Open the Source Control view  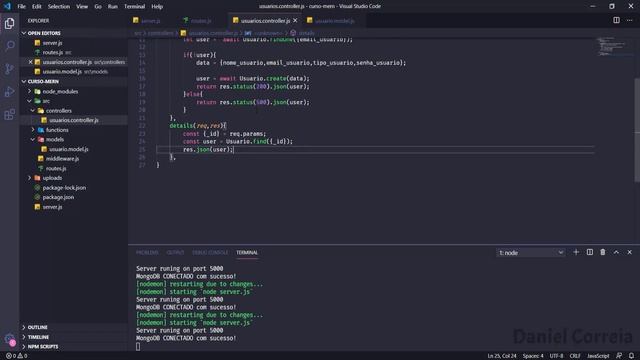(9, 69)
